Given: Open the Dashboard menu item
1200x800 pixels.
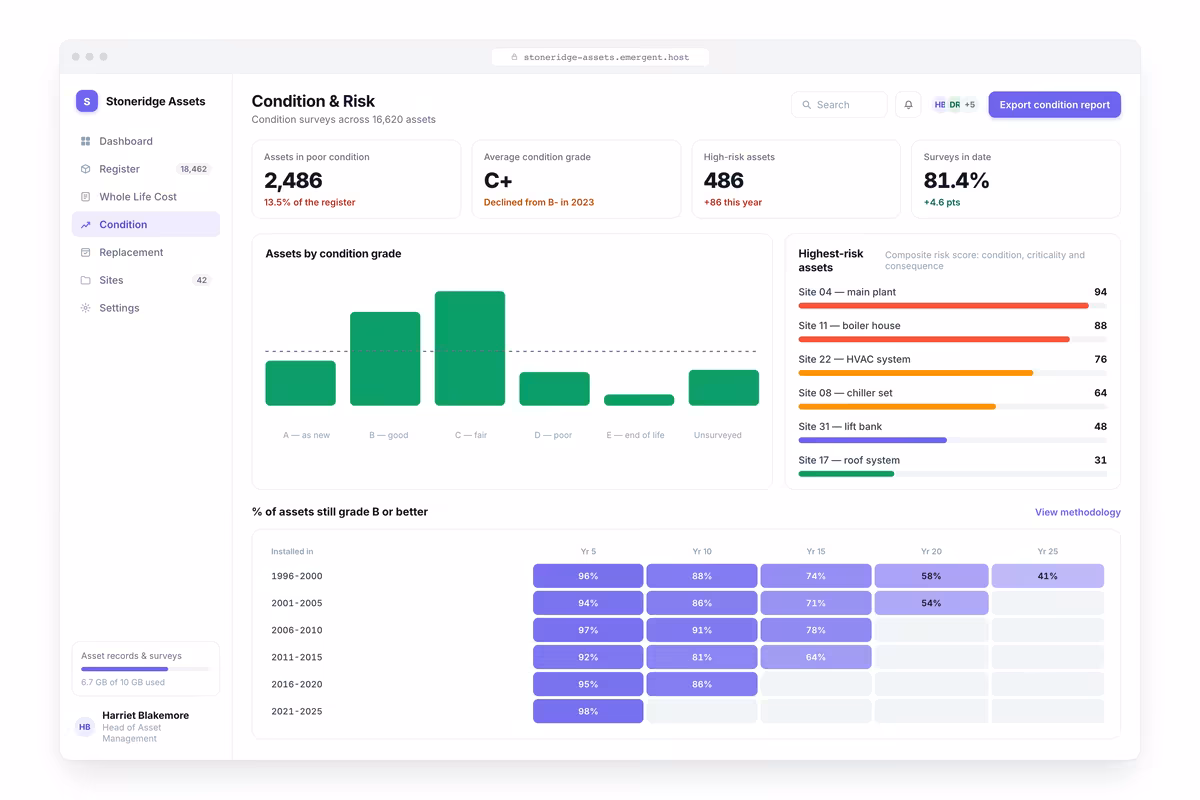Looking at the screenshot, I should tap(146, 141).
